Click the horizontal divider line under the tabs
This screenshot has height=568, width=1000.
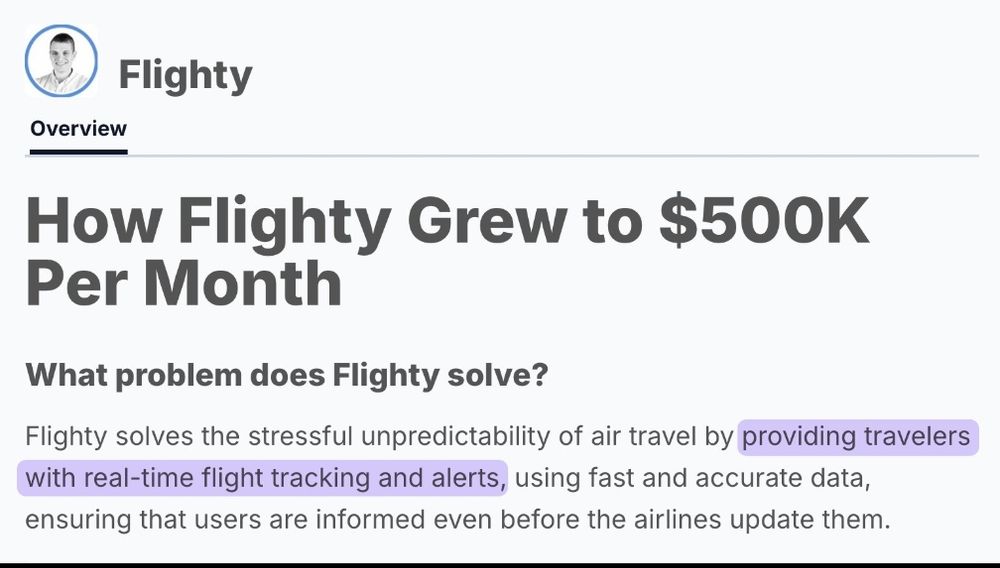(502, 156)
